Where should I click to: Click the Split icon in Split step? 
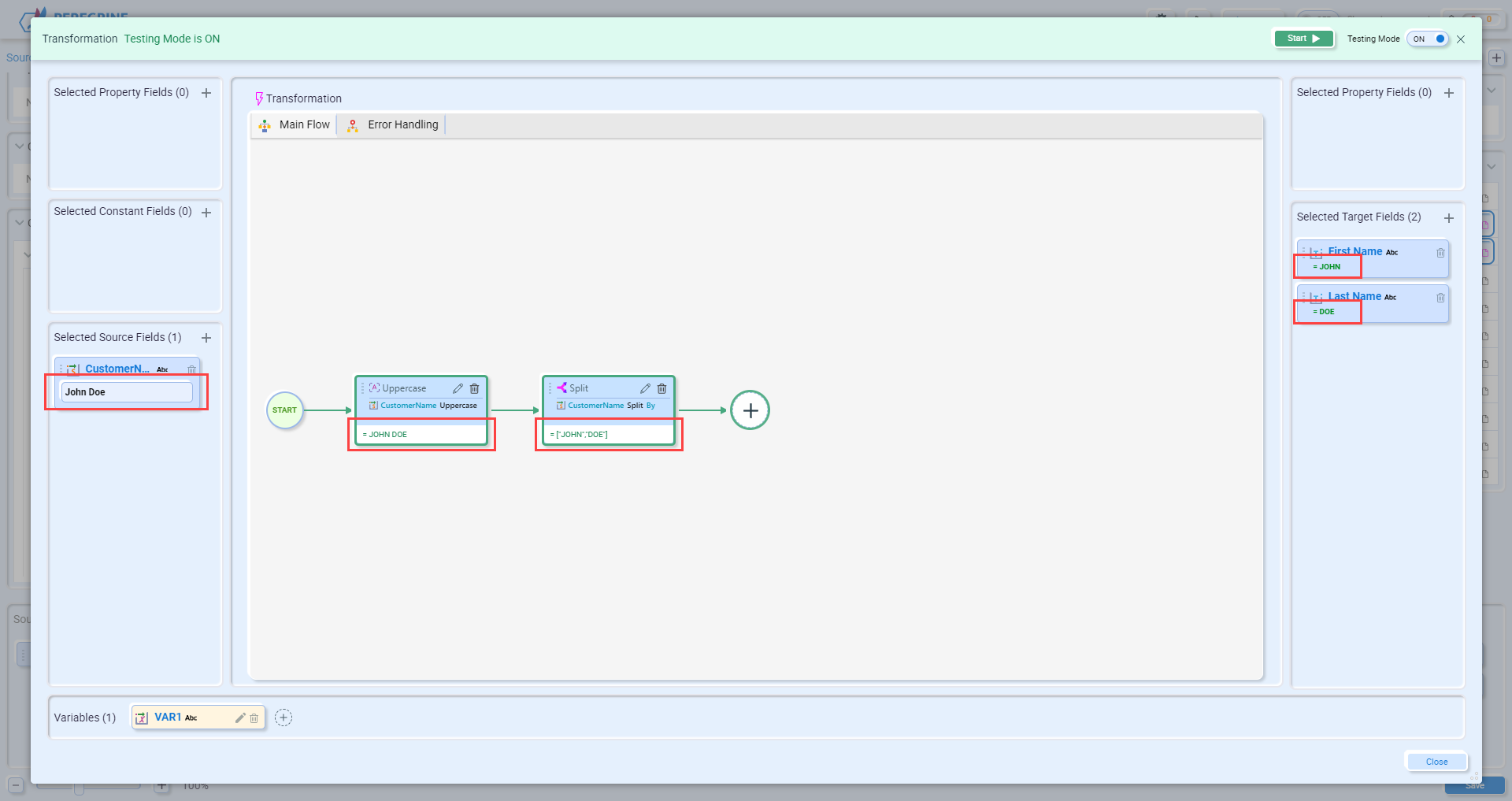[562, 388]
